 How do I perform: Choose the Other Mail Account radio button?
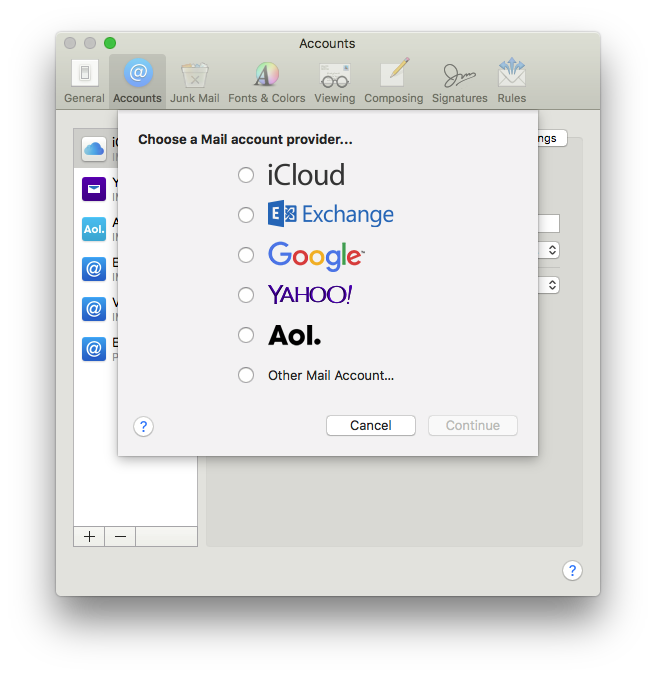246,375
